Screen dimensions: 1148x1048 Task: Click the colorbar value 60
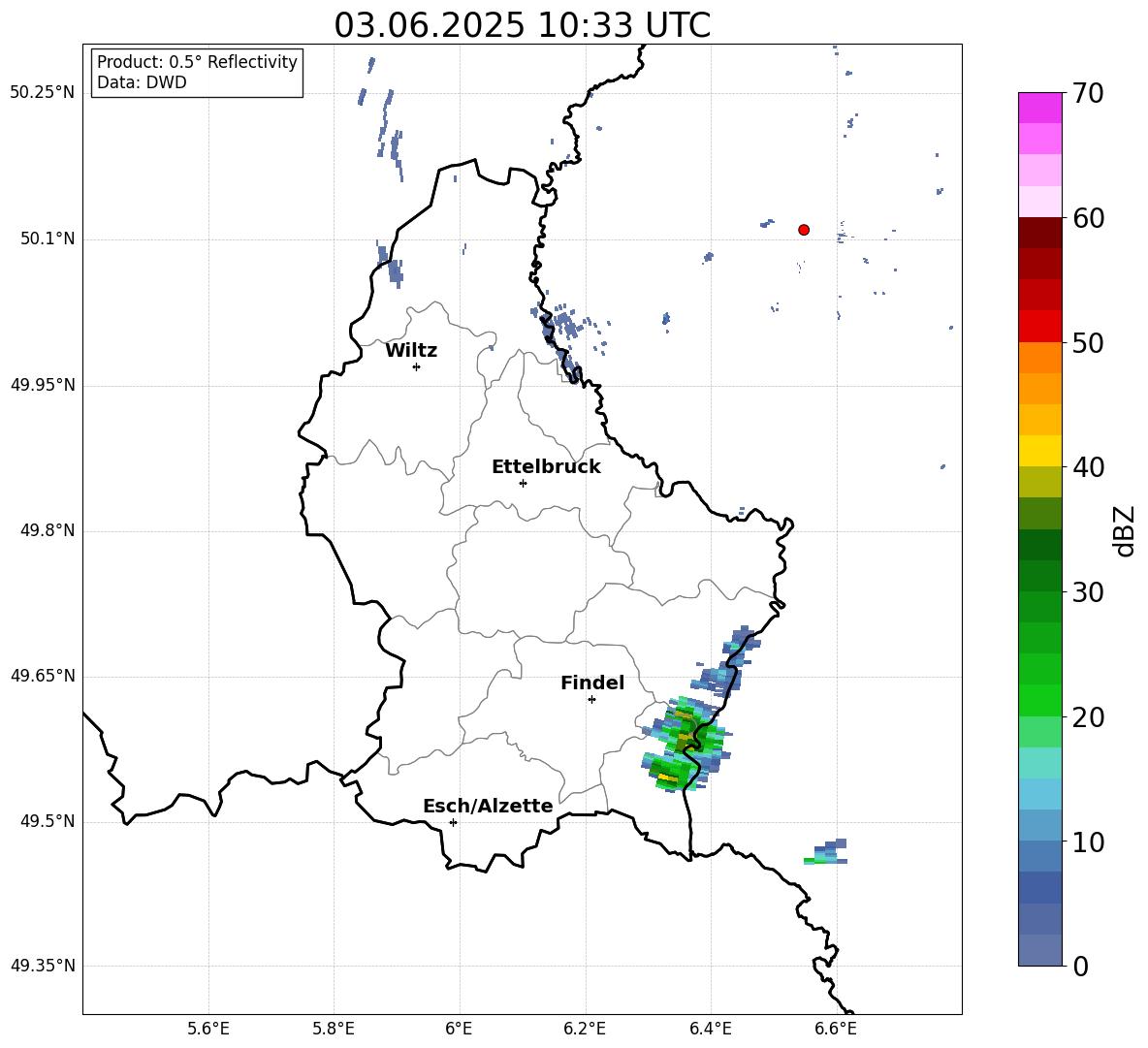coord(1089,218)
